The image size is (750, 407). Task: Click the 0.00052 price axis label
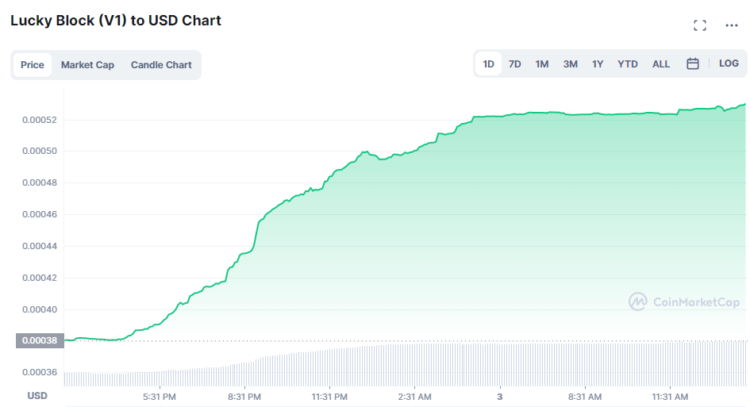pos(40,120)
